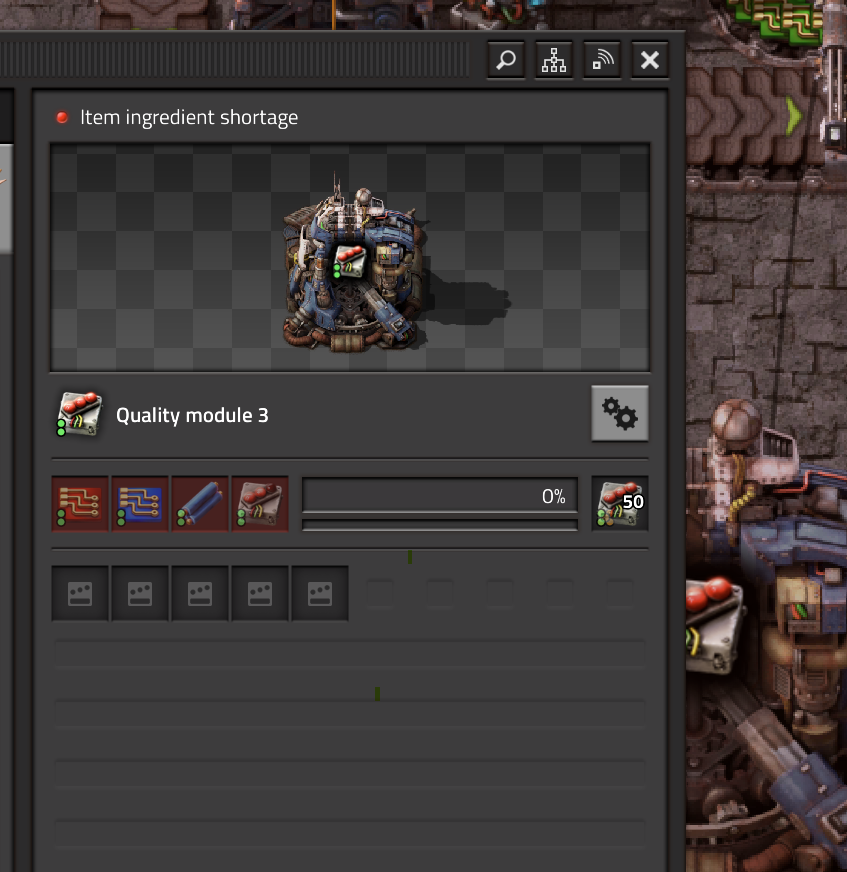The width and height of the screenshot is (847, 872).
Task: Click the Quality module 3 recipe icon
Action: [x=79, y=415]
